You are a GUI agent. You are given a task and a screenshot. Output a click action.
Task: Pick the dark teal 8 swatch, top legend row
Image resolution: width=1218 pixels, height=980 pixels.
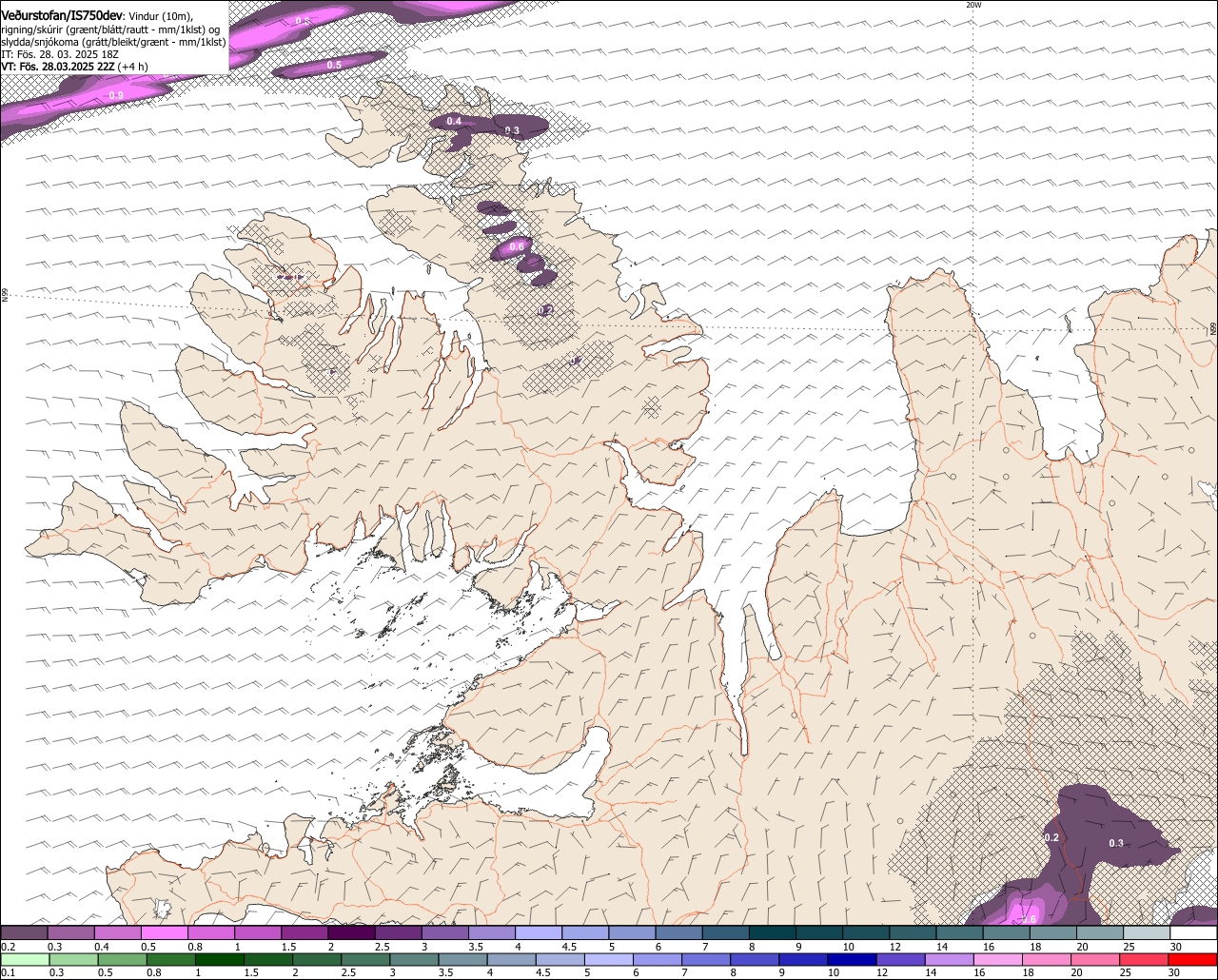pyautogui.click(x=772, y=933)
